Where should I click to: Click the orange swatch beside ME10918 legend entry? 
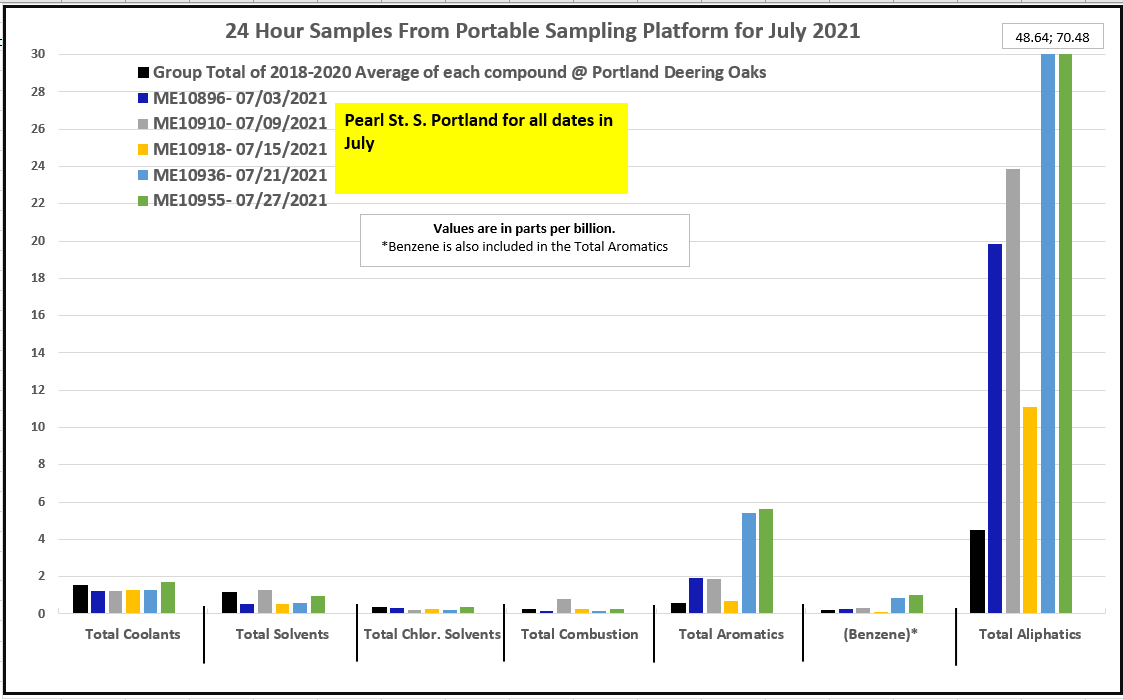(x=143, y=150)
